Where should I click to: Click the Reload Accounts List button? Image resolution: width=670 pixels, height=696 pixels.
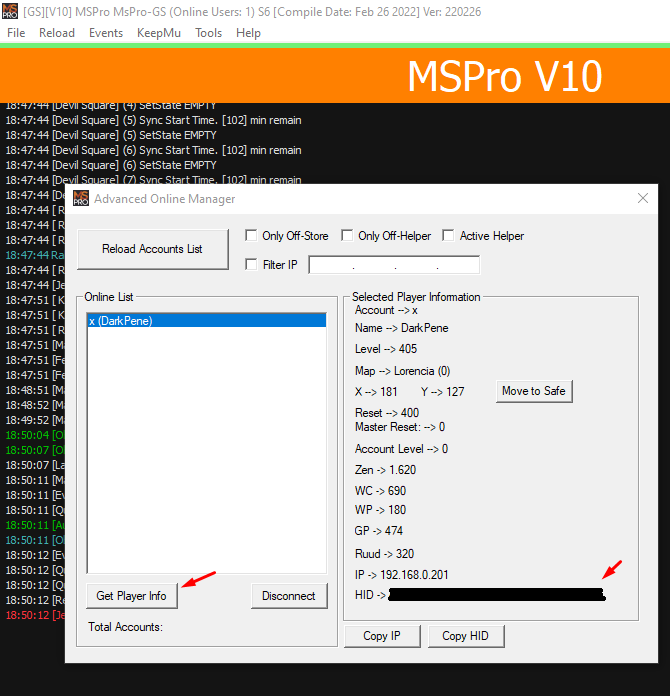pyautogui.click(x=152, y=249)
